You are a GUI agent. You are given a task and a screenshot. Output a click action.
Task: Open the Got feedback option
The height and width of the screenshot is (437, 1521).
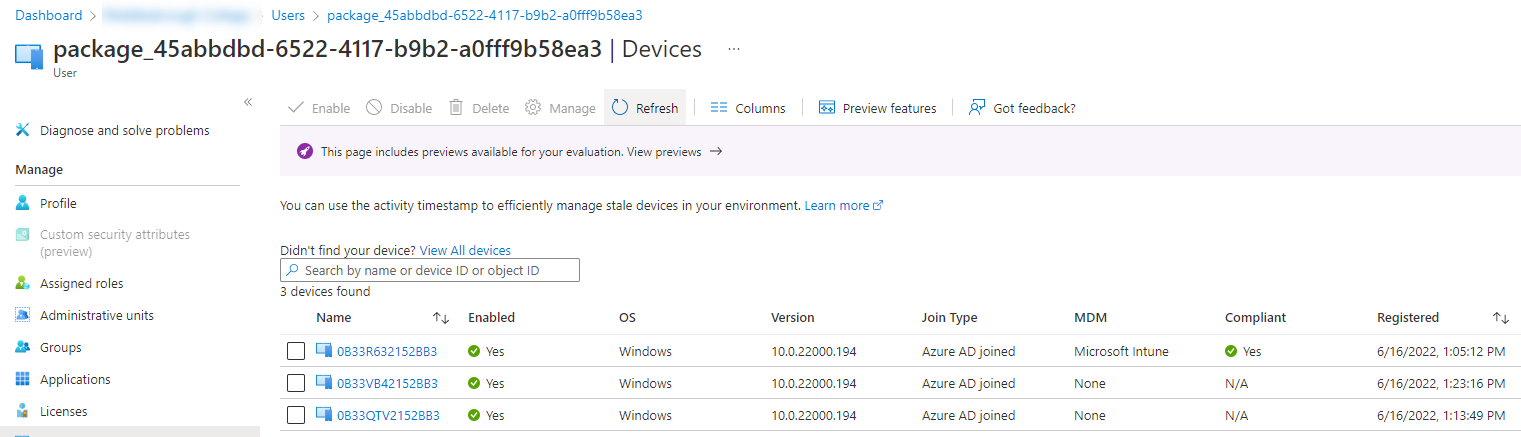tap(1022, 108)
